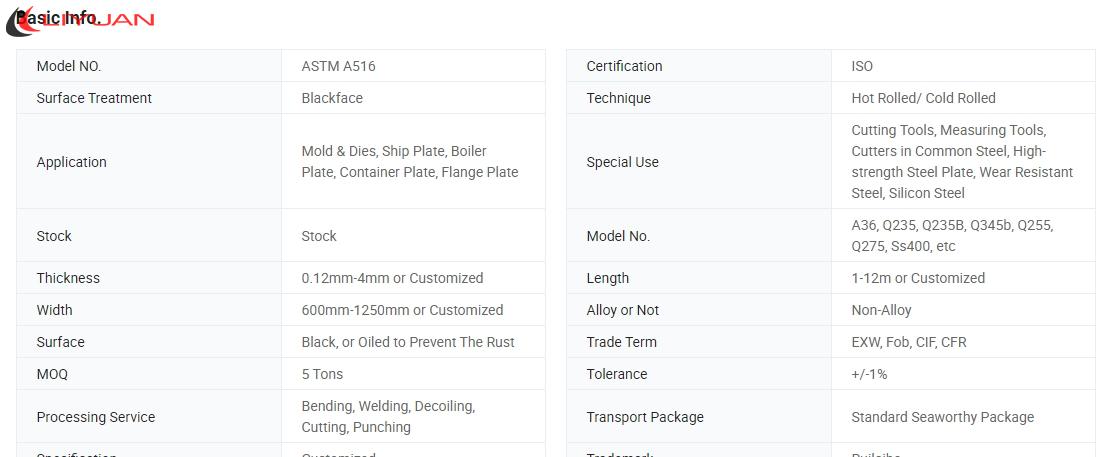Select the Width 600mm-1250mm value
This screenshot has width=1098, height=457.
tap(402, 310)
